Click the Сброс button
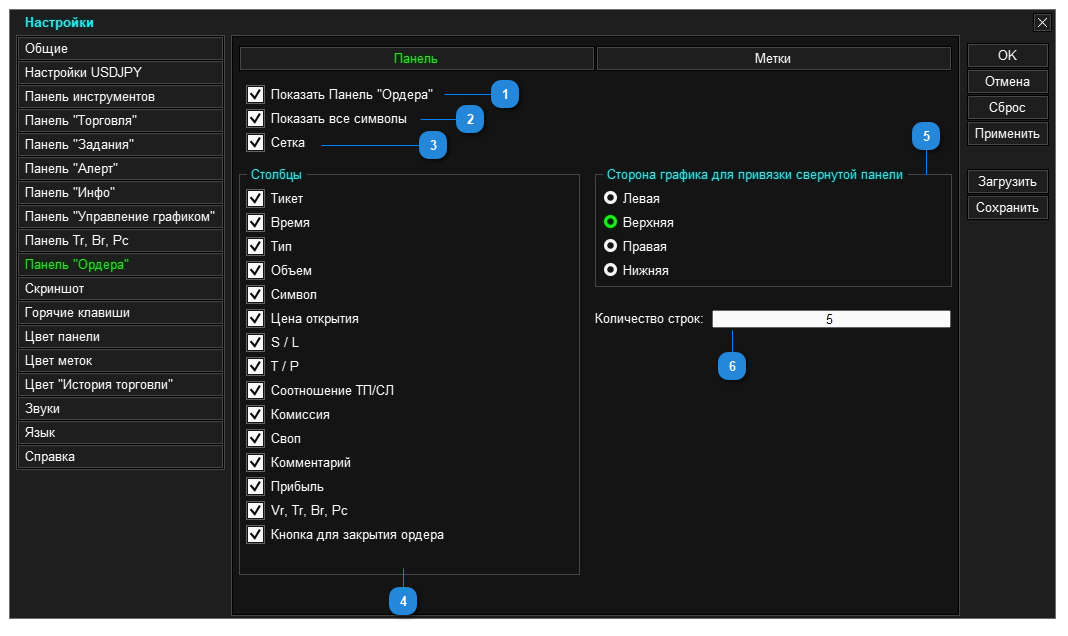The width and height of the screenshot is (1068, 636). [1007, 108]
